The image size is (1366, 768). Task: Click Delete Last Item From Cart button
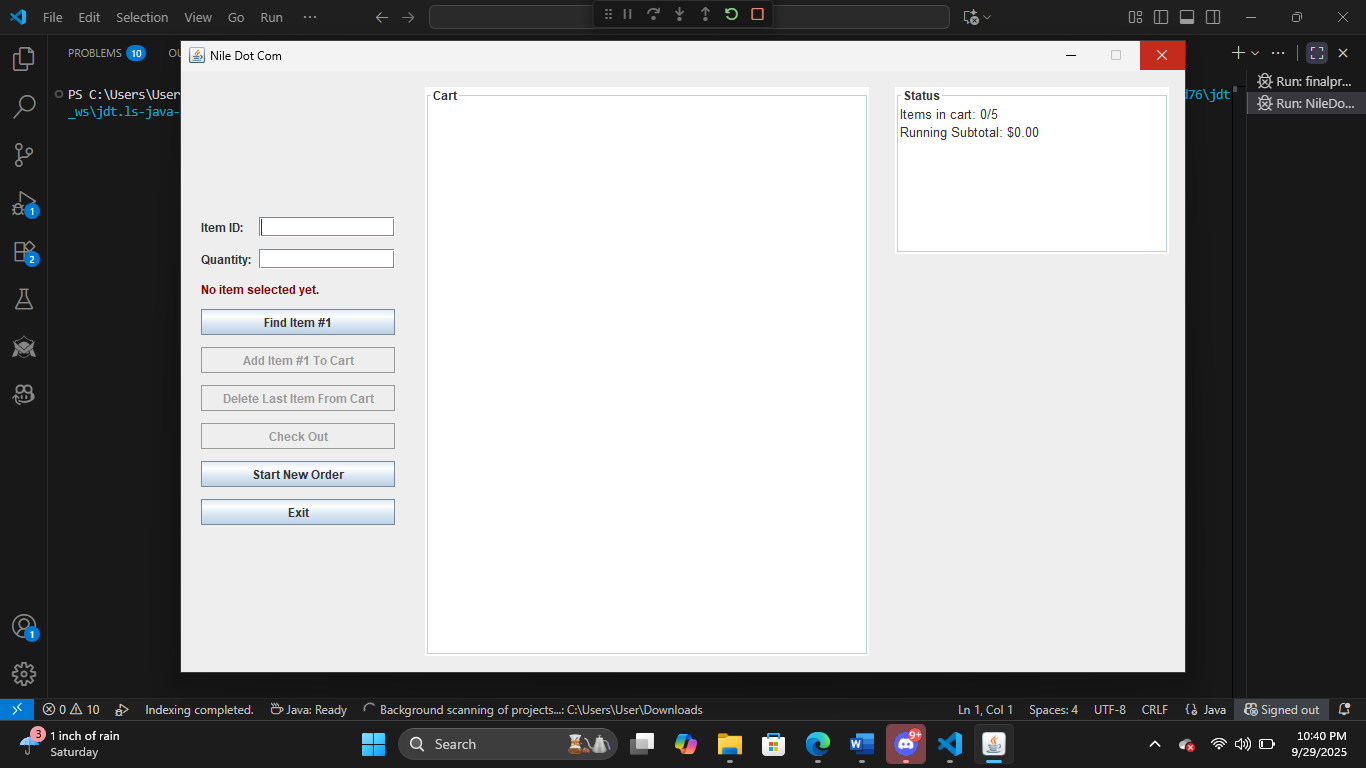298,398
